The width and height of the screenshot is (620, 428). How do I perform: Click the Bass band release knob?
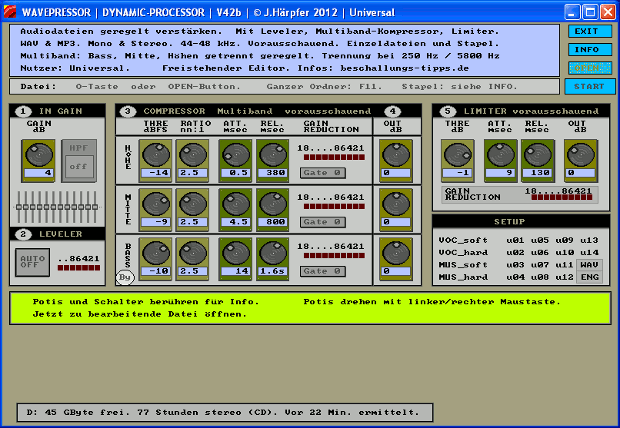point(273,253)
